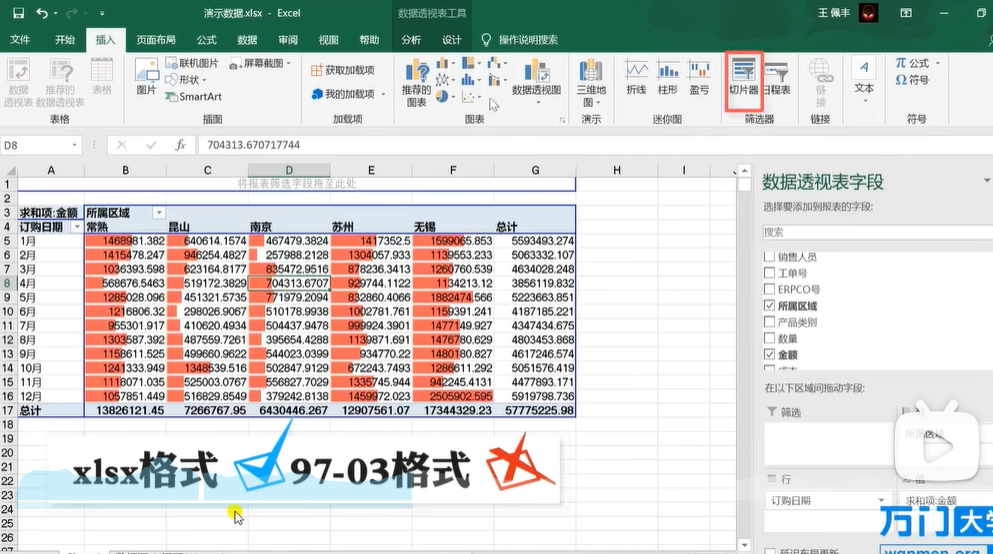Insert an Ω 符号 symbol

pyautogui.click(x=913, y=80)
